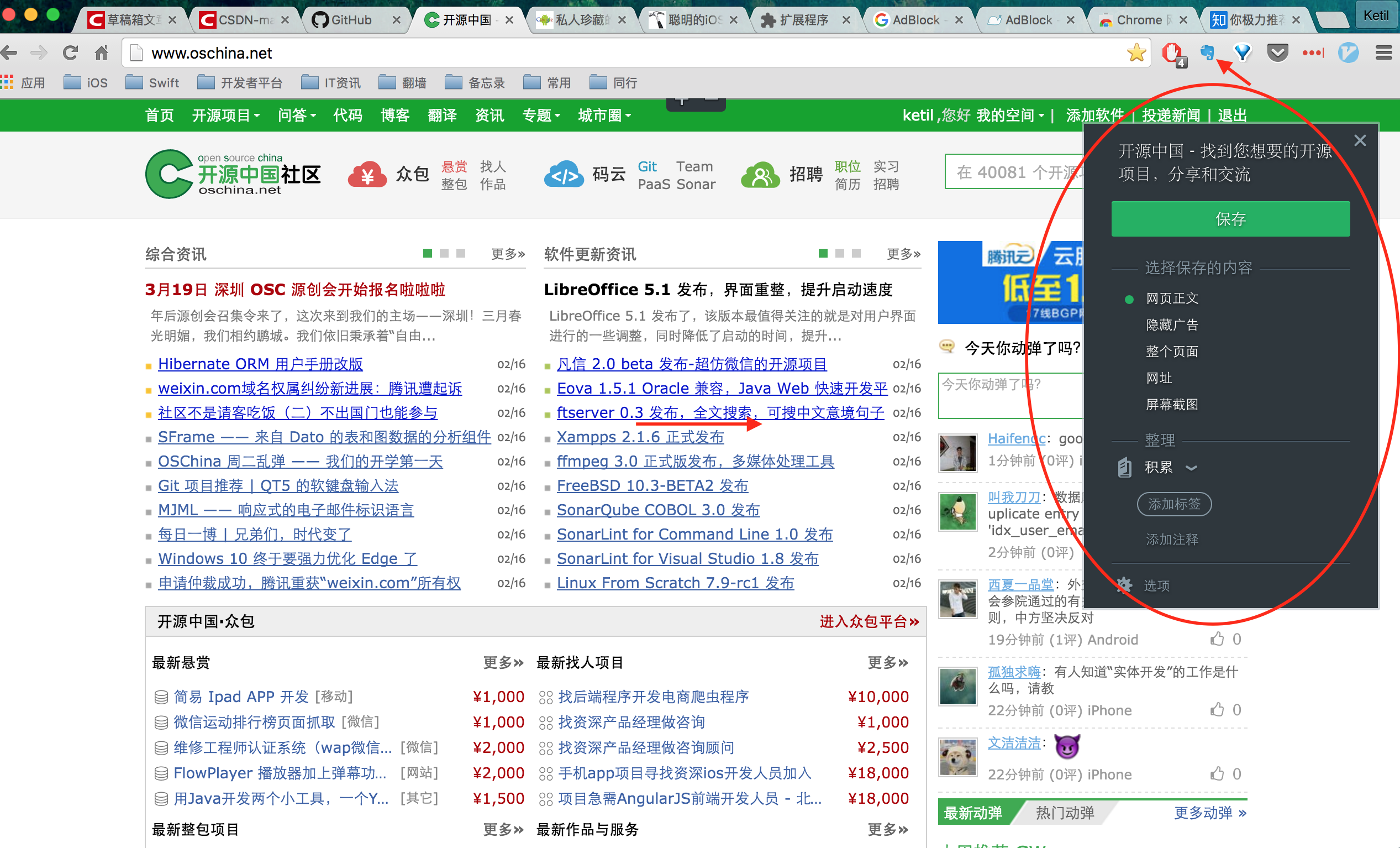The image size is (1400, 848).
Task: Switch to the GitHub browser tab
Action: point(356,20)
